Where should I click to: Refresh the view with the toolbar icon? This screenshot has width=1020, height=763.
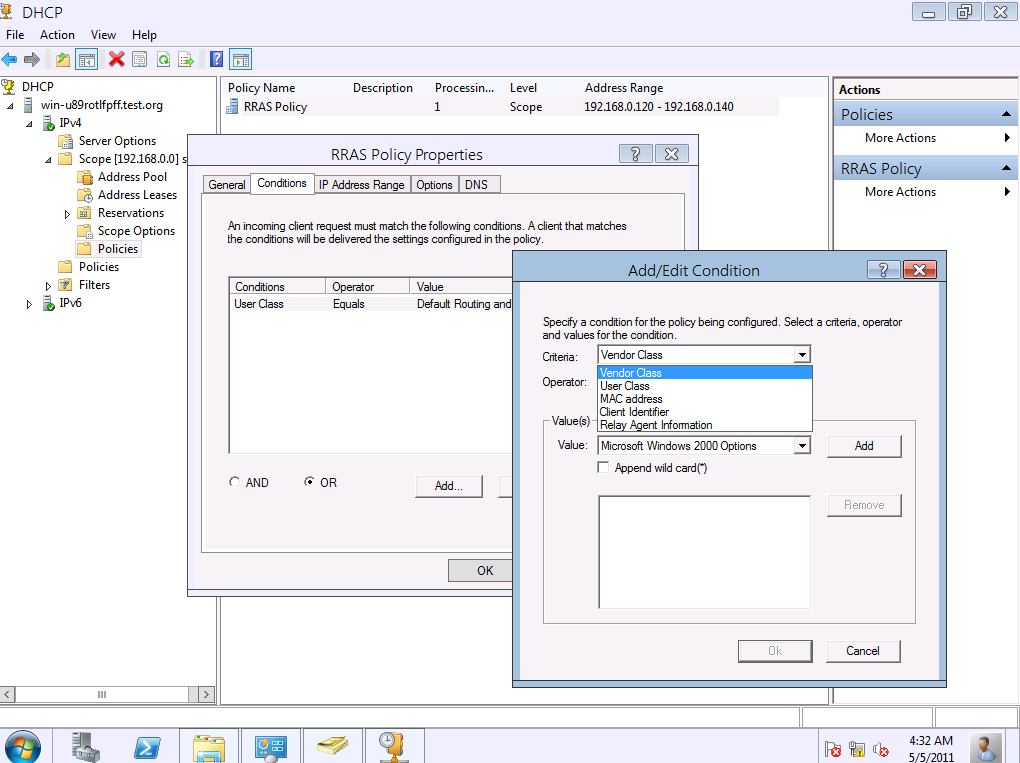click(x=163, y=60)
